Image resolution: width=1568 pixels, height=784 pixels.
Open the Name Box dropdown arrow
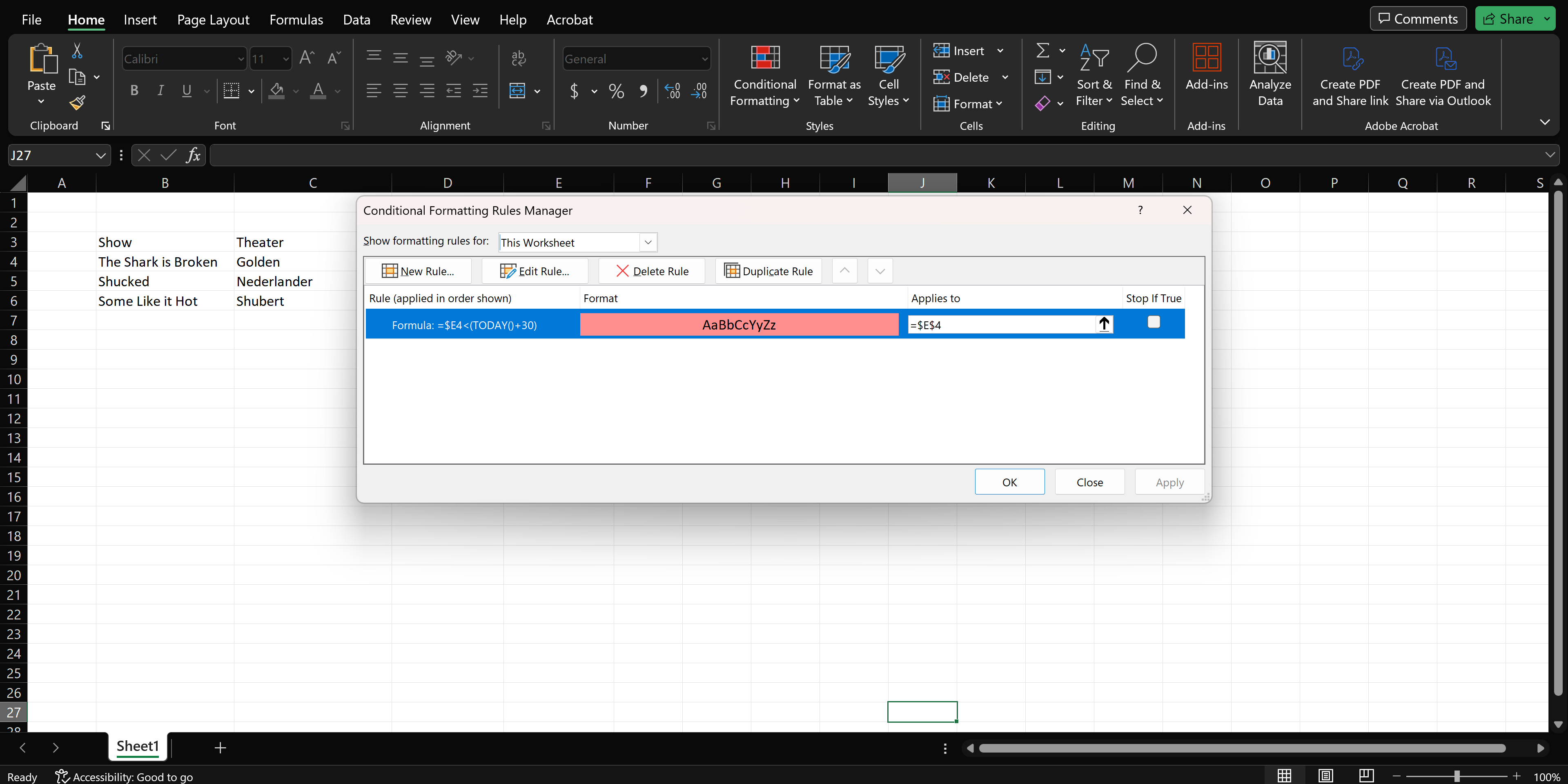coord(100,156)
